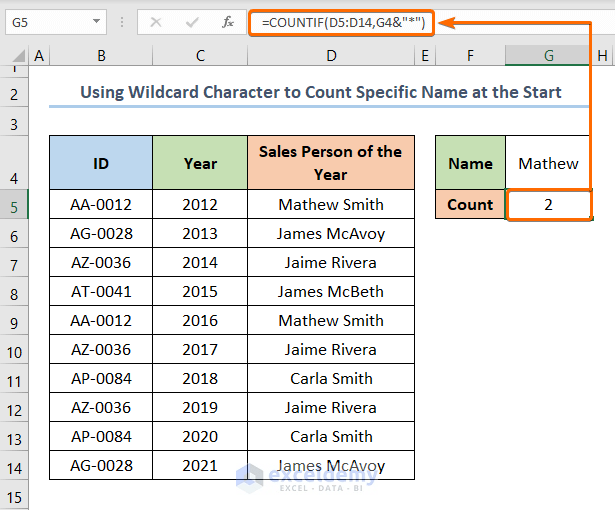The height and width of the screenshot is (510, 615).
Task: Open the Insert Function fx button
Action: point(228,22)
